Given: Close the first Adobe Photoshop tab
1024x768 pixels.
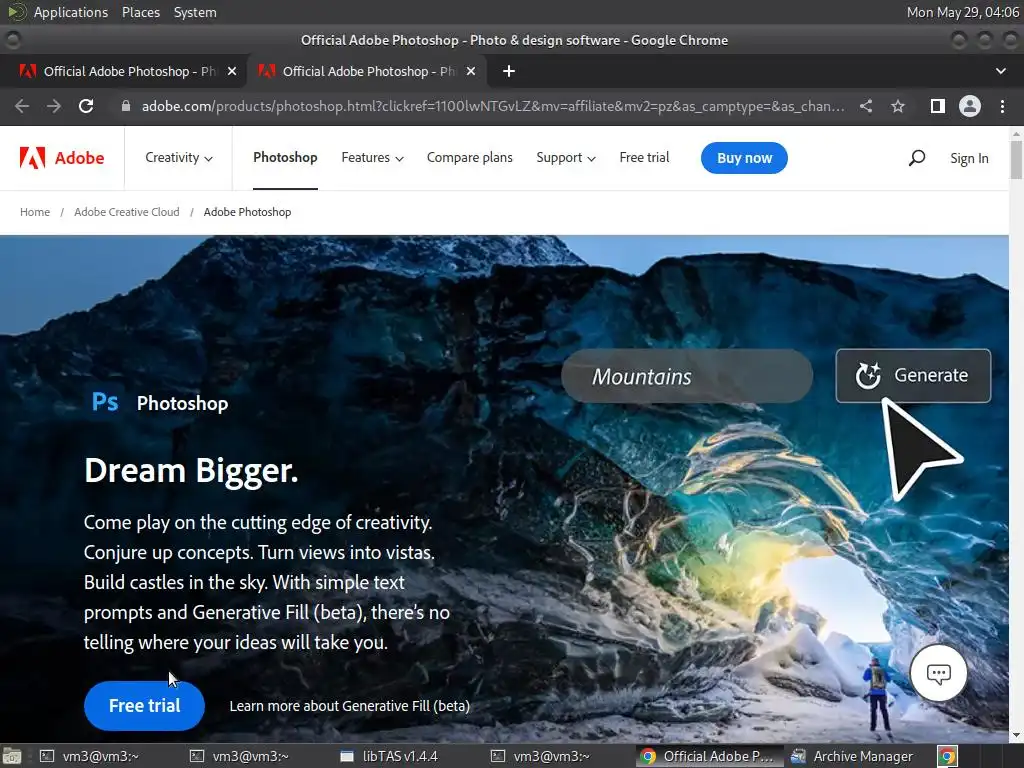Looking at the screenshot, I should click(232, 71).
